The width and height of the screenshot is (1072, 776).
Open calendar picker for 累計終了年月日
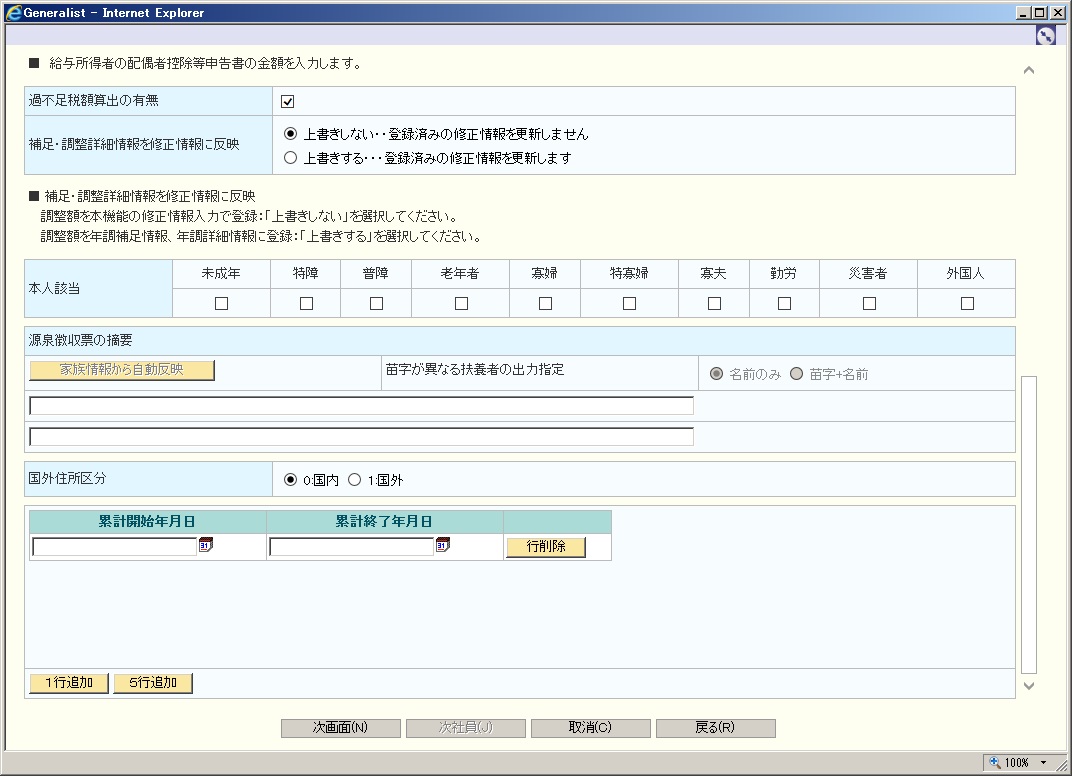click(443, 546)
